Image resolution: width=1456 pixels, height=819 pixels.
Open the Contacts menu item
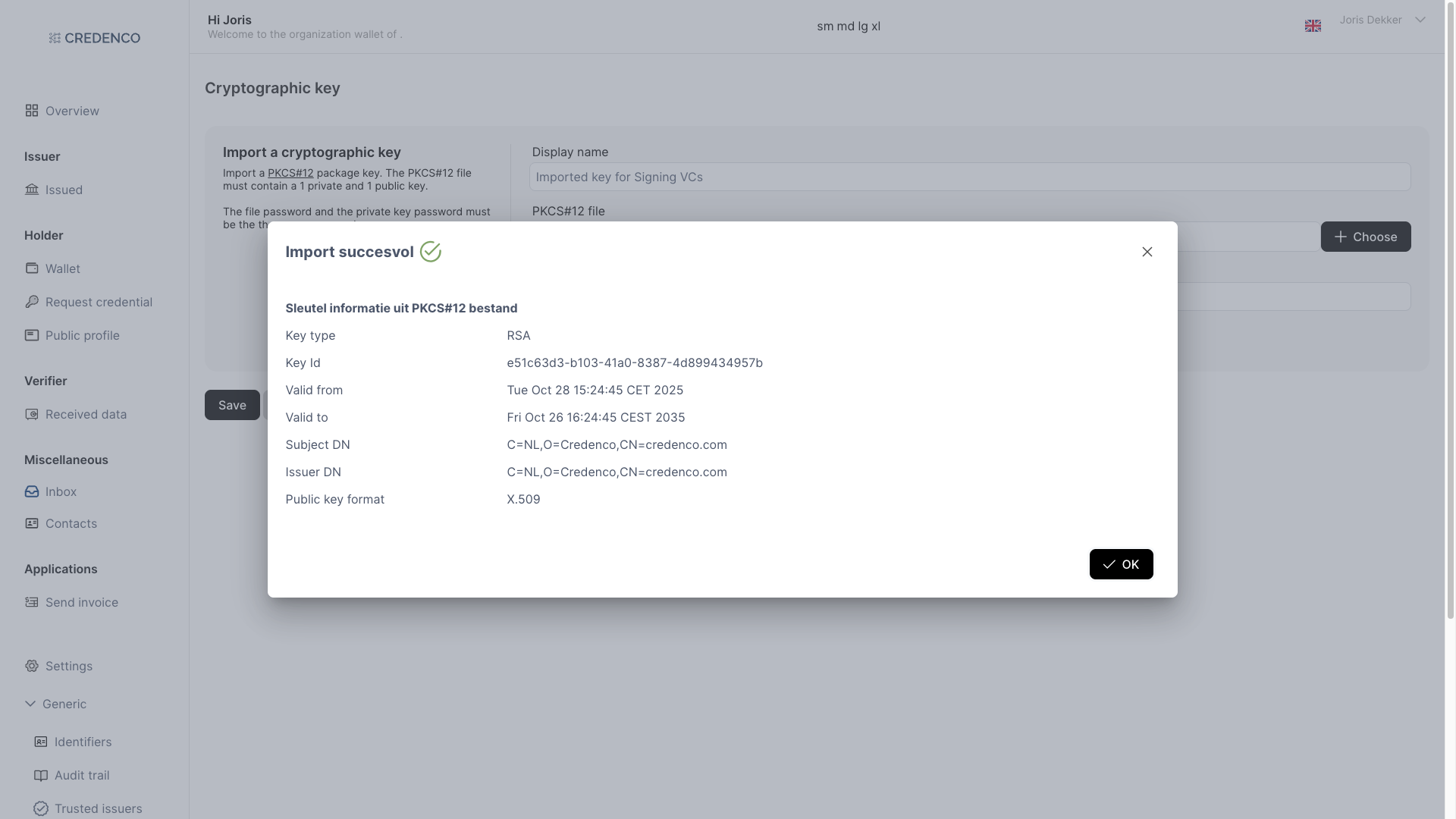point(71,523)
